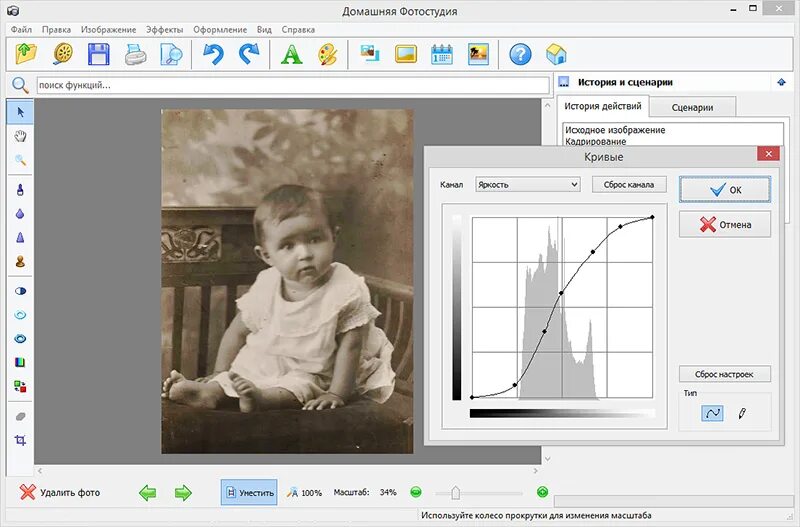800x527 pixels.
Task: Switch to the Сценарии tab
Action: click(692, 107)
